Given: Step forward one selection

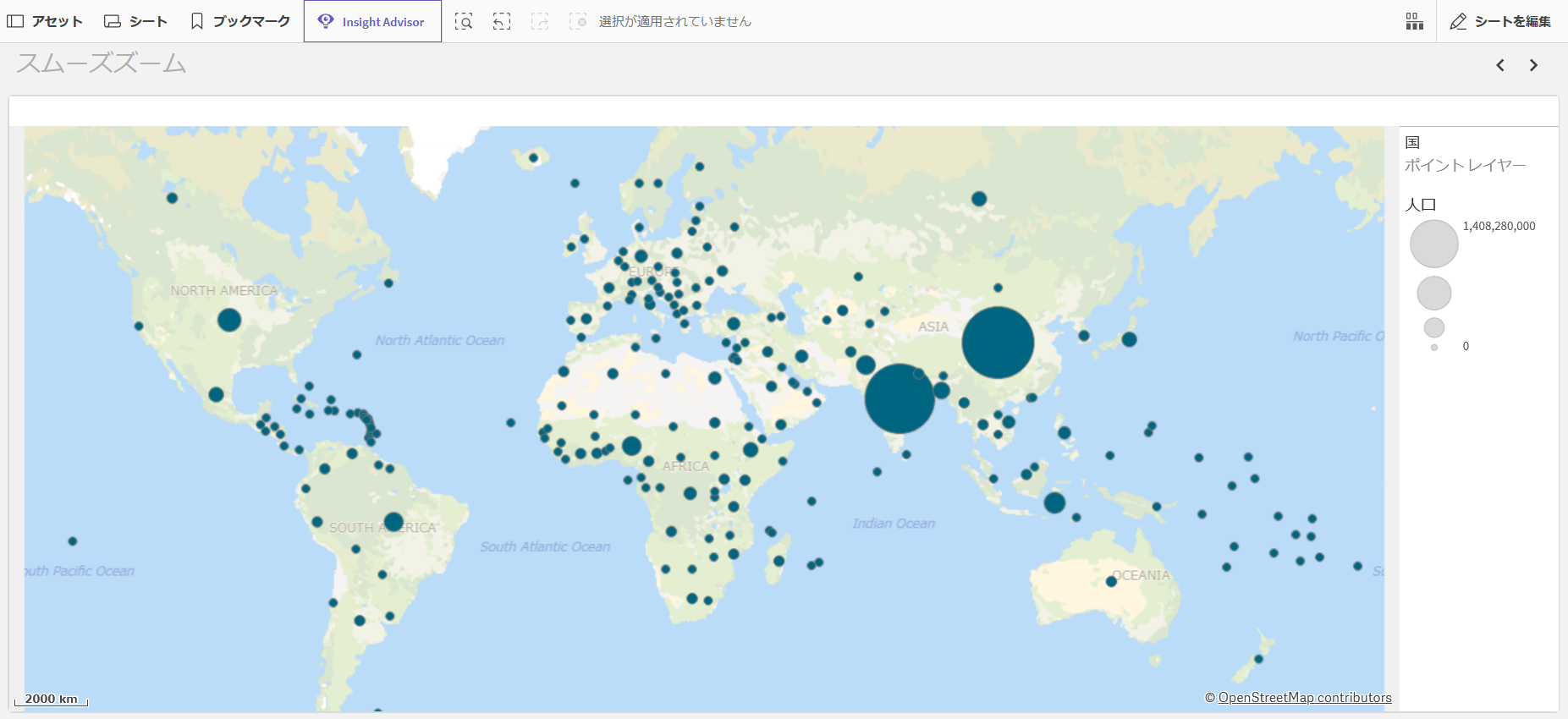Looking at the screenshot, I should click(540, 21).
